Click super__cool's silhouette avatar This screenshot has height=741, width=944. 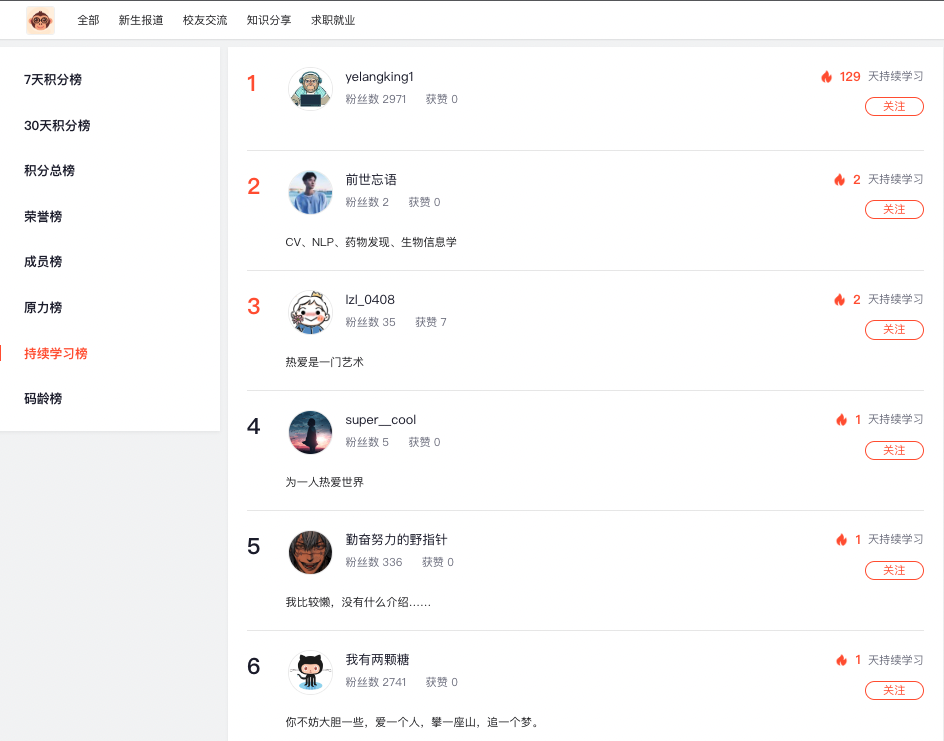310,432
